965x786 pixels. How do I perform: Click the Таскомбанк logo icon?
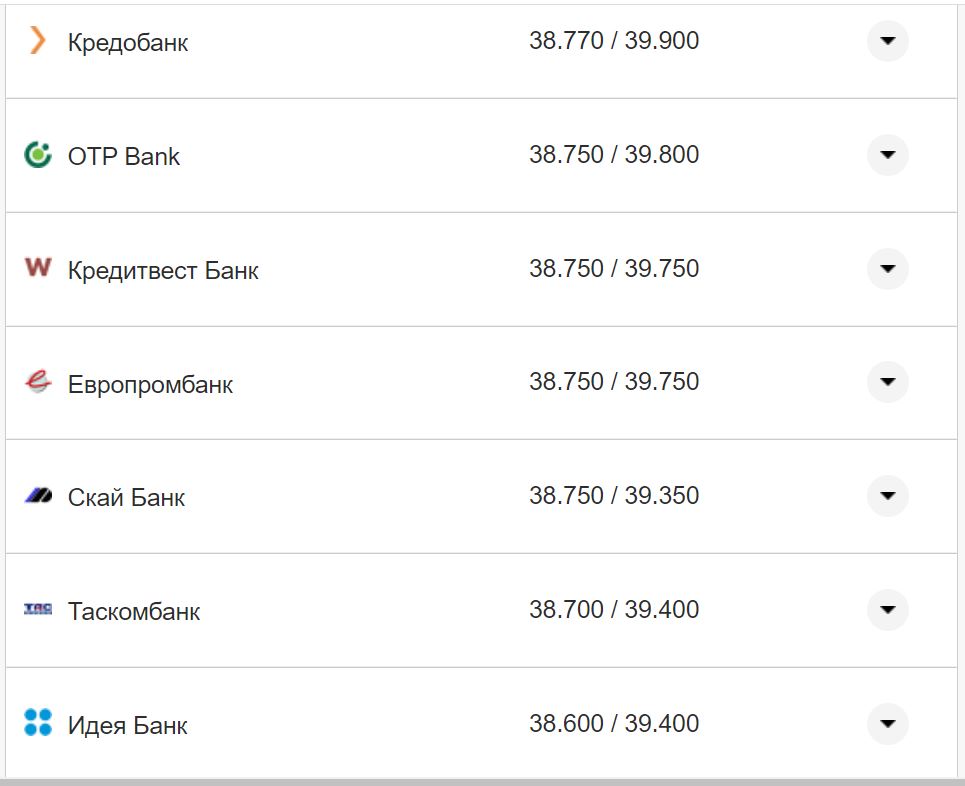tap(38, 609)
